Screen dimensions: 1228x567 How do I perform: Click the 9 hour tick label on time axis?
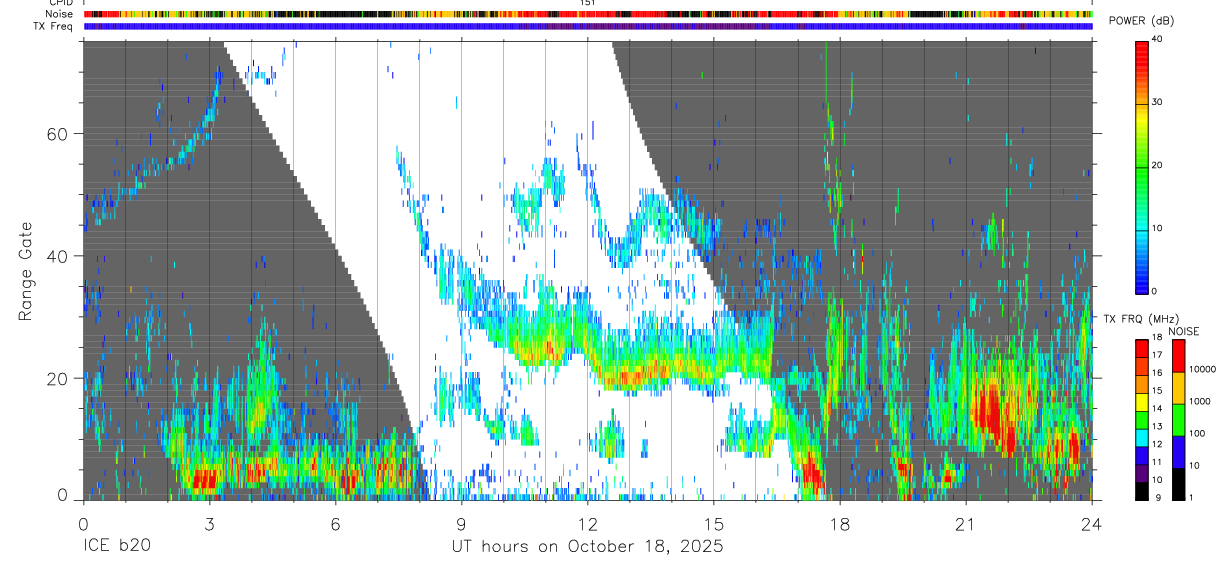(461, 523)
